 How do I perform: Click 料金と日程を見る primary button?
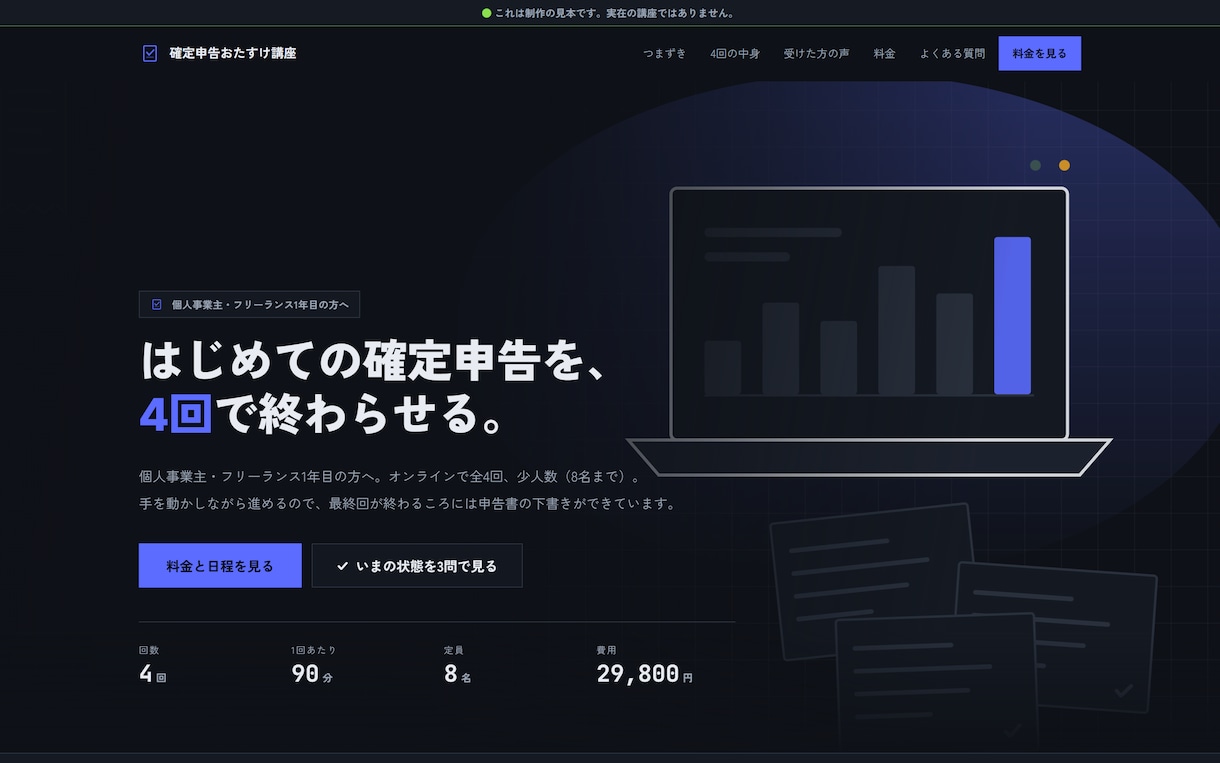click(220, 566)
